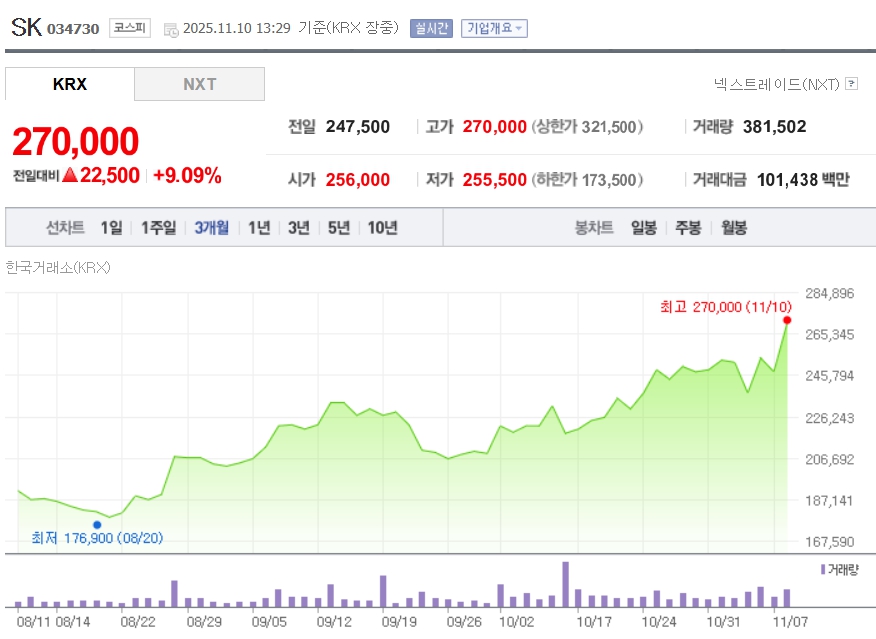Open the 기업개요 dropdown
This screenshot has width=876, height=639.
point(493,28)
